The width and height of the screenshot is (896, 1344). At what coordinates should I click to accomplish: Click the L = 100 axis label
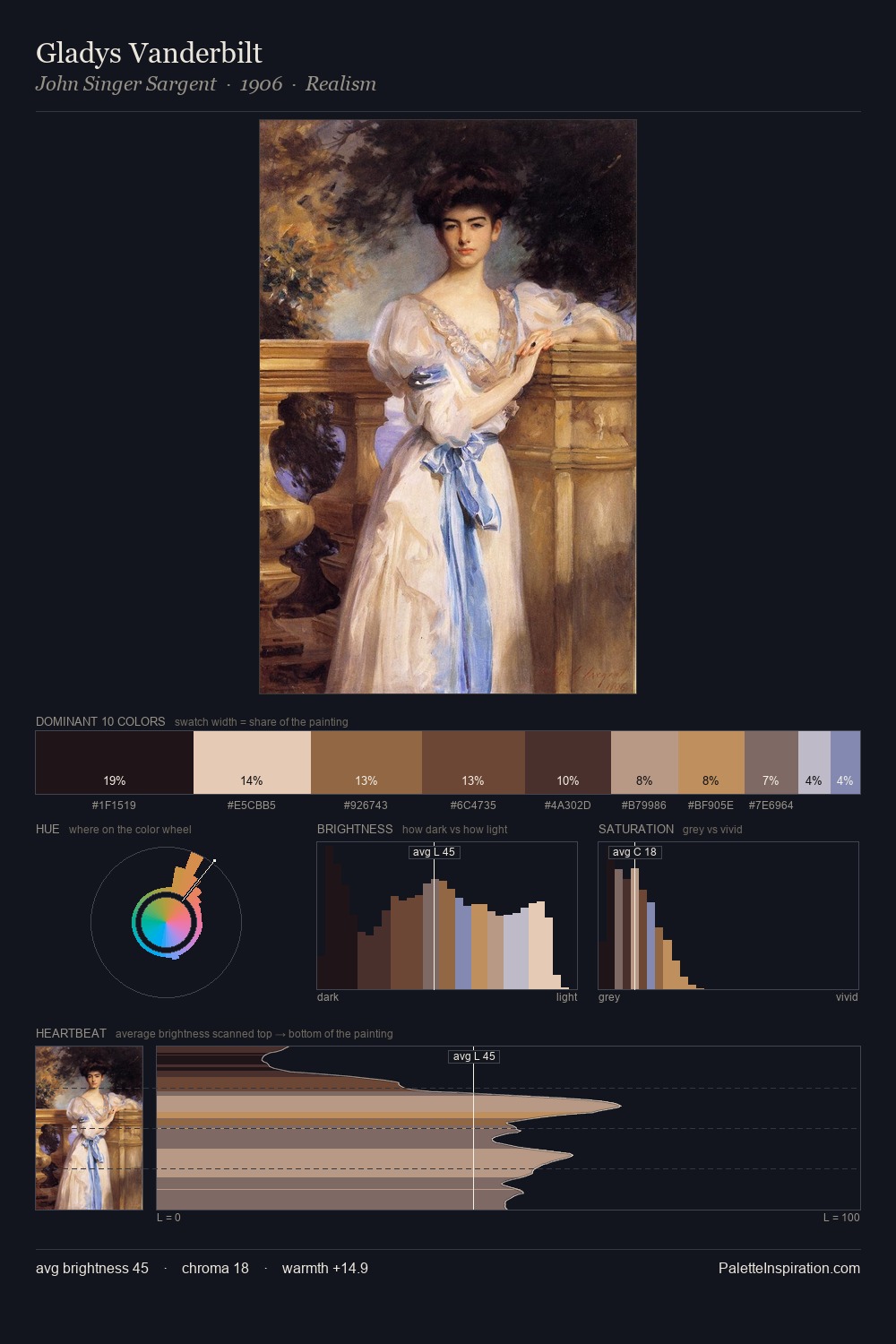pos(841,1218)
